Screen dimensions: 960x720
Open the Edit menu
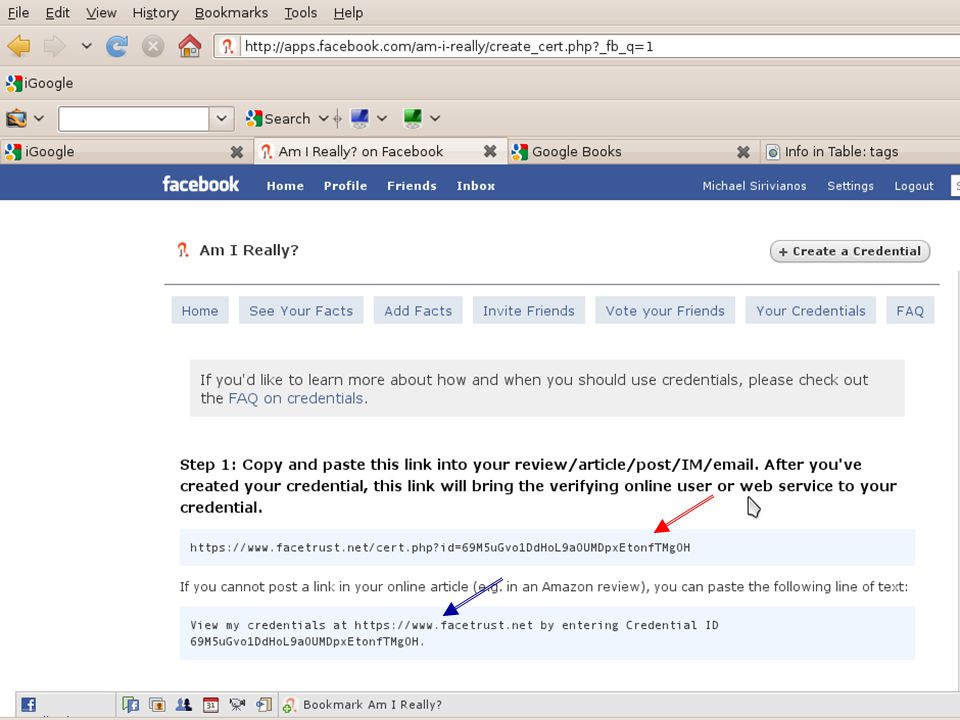click(58, 13)
